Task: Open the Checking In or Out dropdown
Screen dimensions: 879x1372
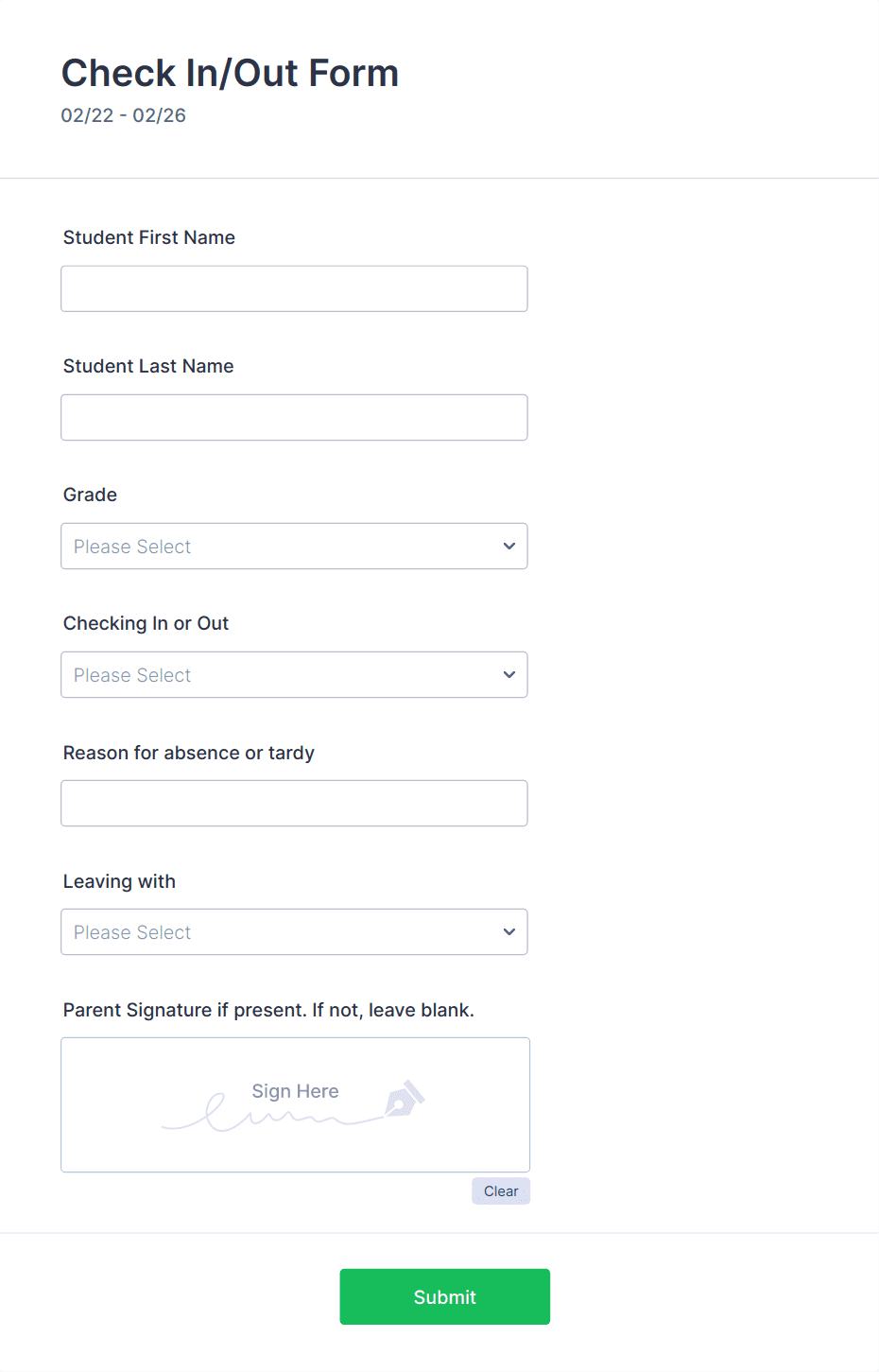Action: click(294, 674)
